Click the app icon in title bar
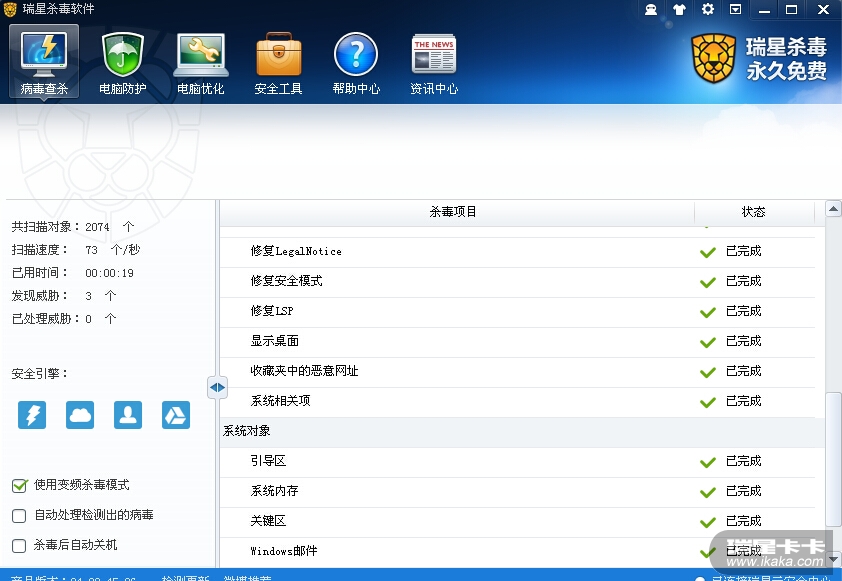This screenshot has height=581, width=842. click(x=10, y=9)
